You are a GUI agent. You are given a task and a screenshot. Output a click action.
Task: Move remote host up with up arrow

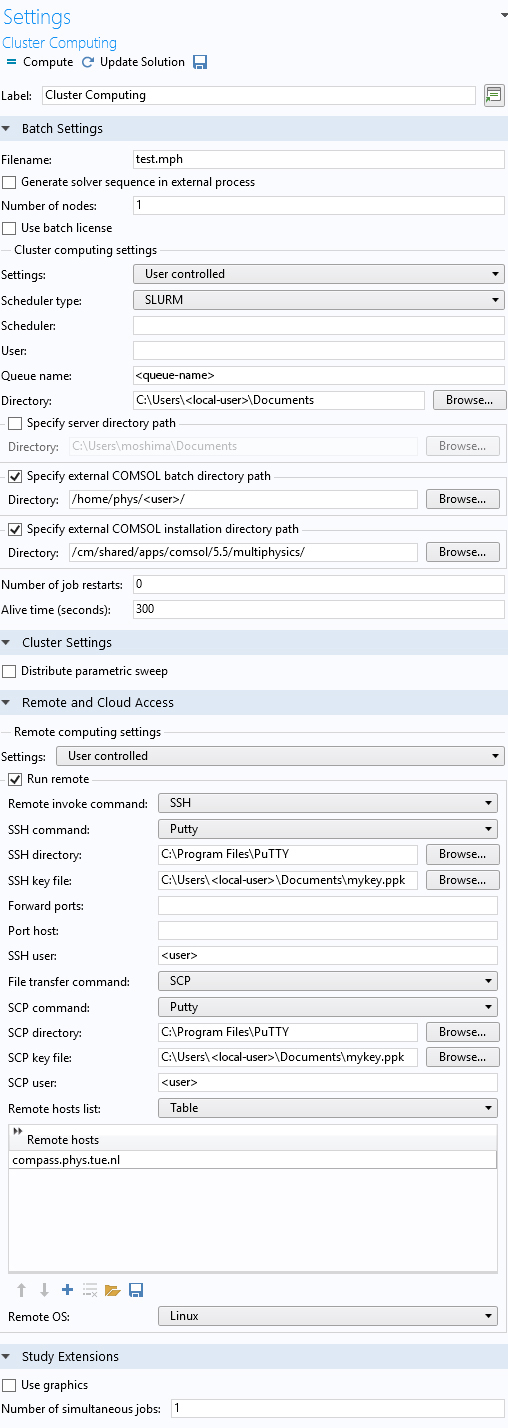point(22,1290)
